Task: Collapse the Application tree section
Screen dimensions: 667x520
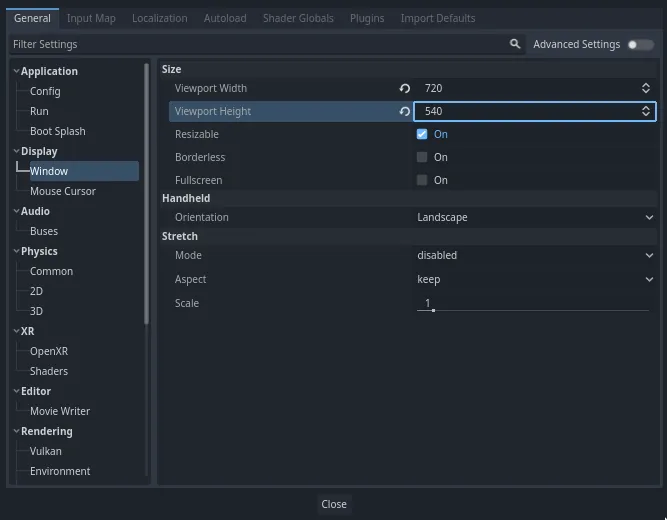Action: tap(16, 71)
